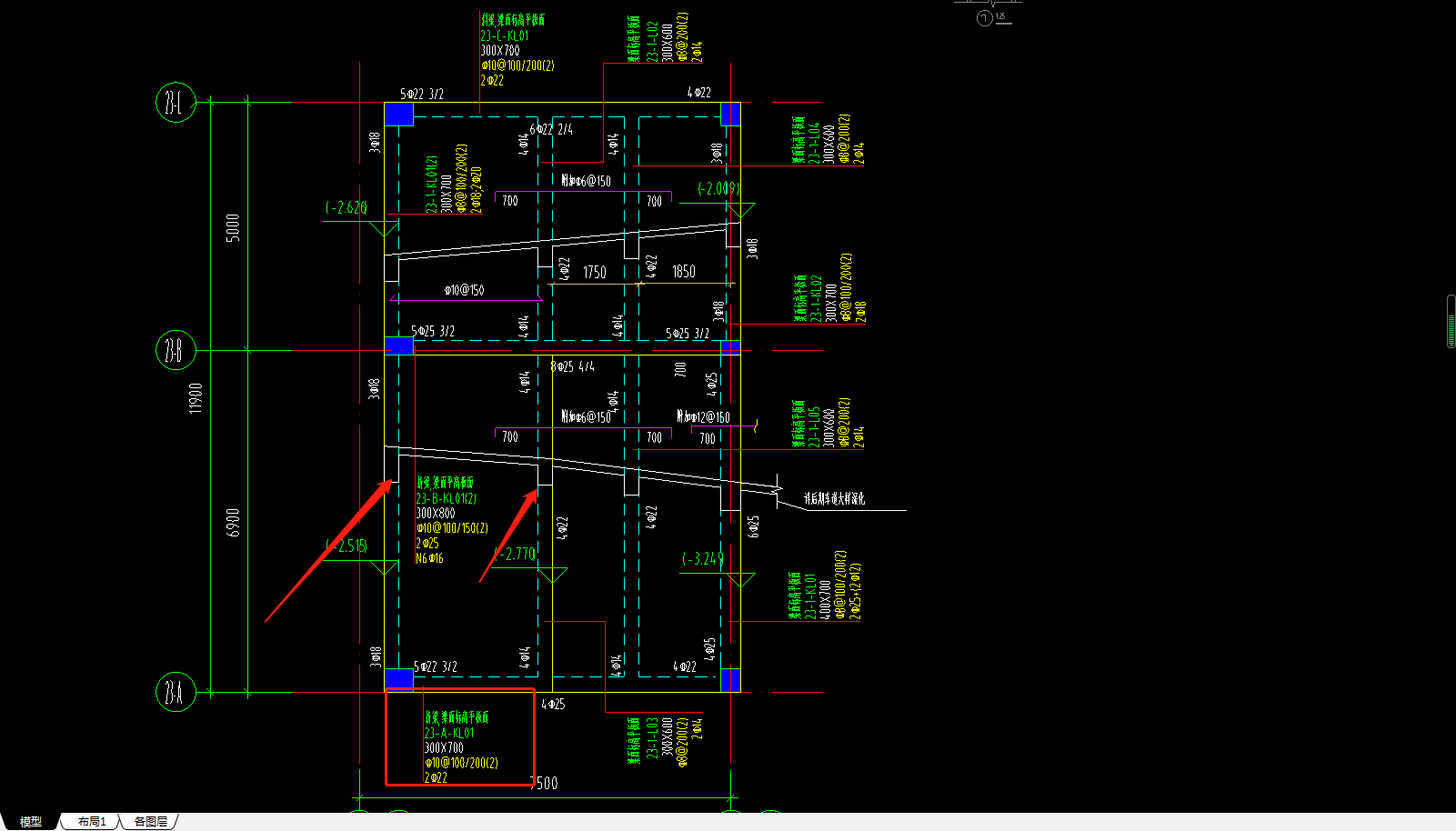Image resolution: width=1456 pixels, height=831 pixels.
Task: Select the 2Φ22 text in 23-A-KL01 label
Action: [436, 777]
